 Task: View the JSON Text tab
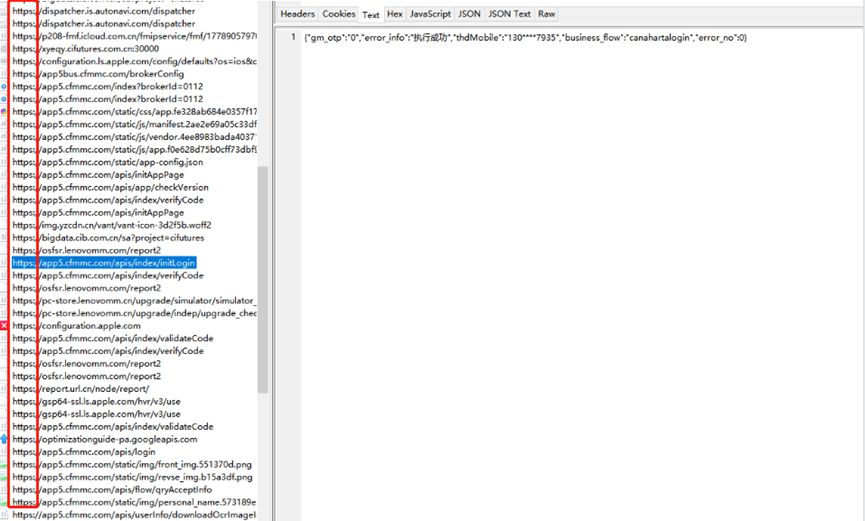tap(509, 14)
